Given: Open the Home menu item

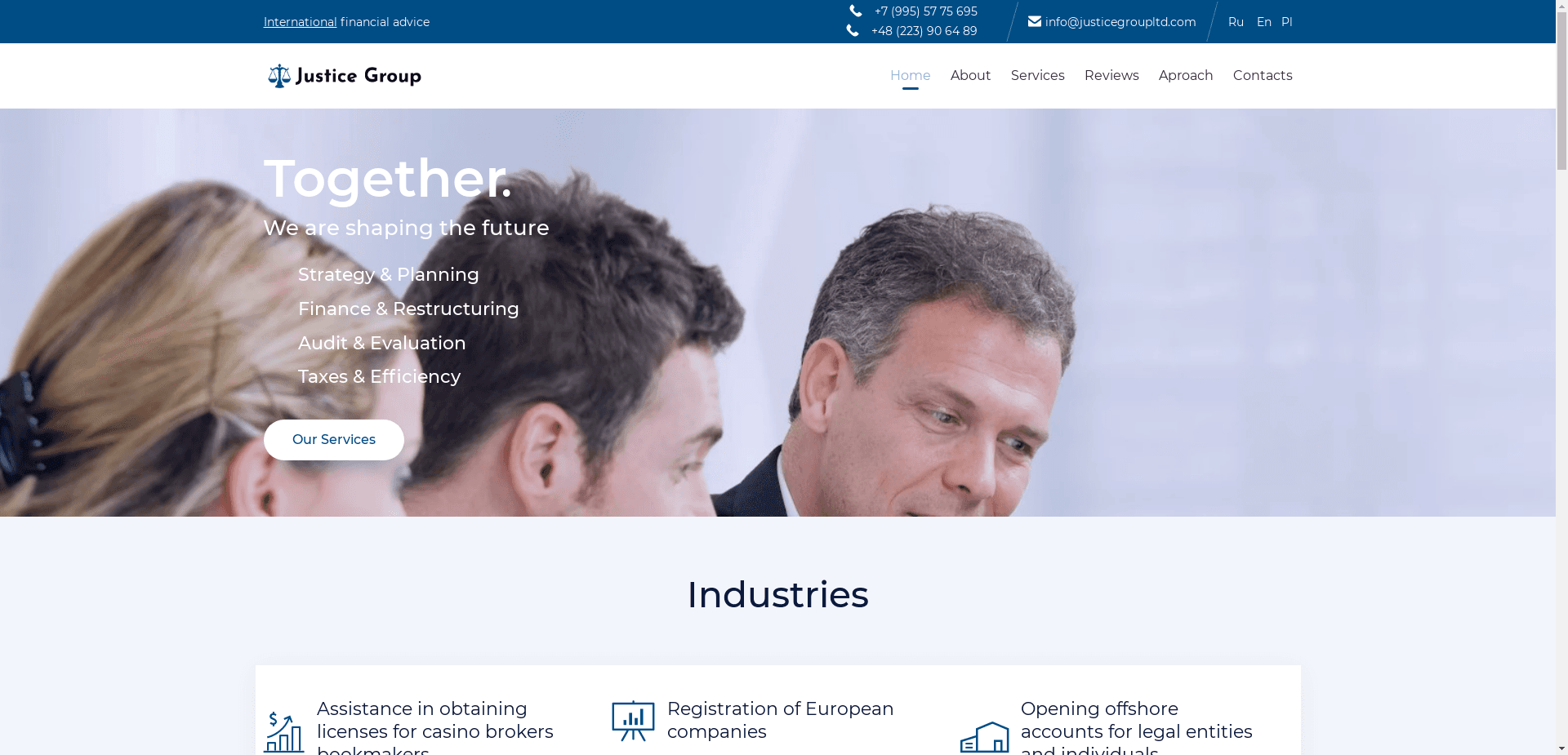Looking at the screenshot, I should [910, 75].
